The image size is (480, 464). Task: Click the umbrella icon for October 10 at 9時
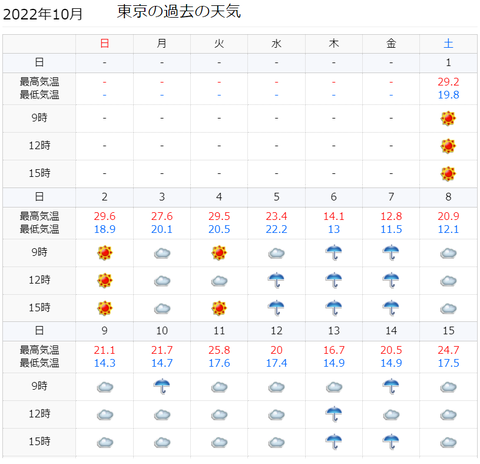(x=162, y=386)
